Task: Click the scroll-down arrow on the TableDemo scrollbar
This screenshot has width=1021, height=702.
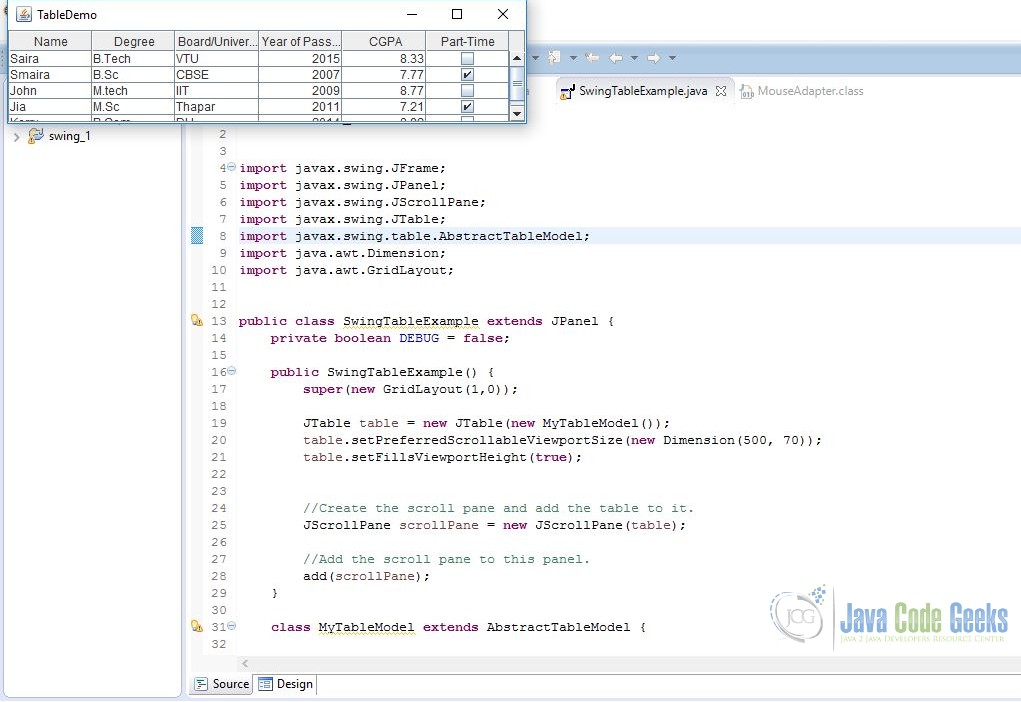Action: tap(517, 113)
